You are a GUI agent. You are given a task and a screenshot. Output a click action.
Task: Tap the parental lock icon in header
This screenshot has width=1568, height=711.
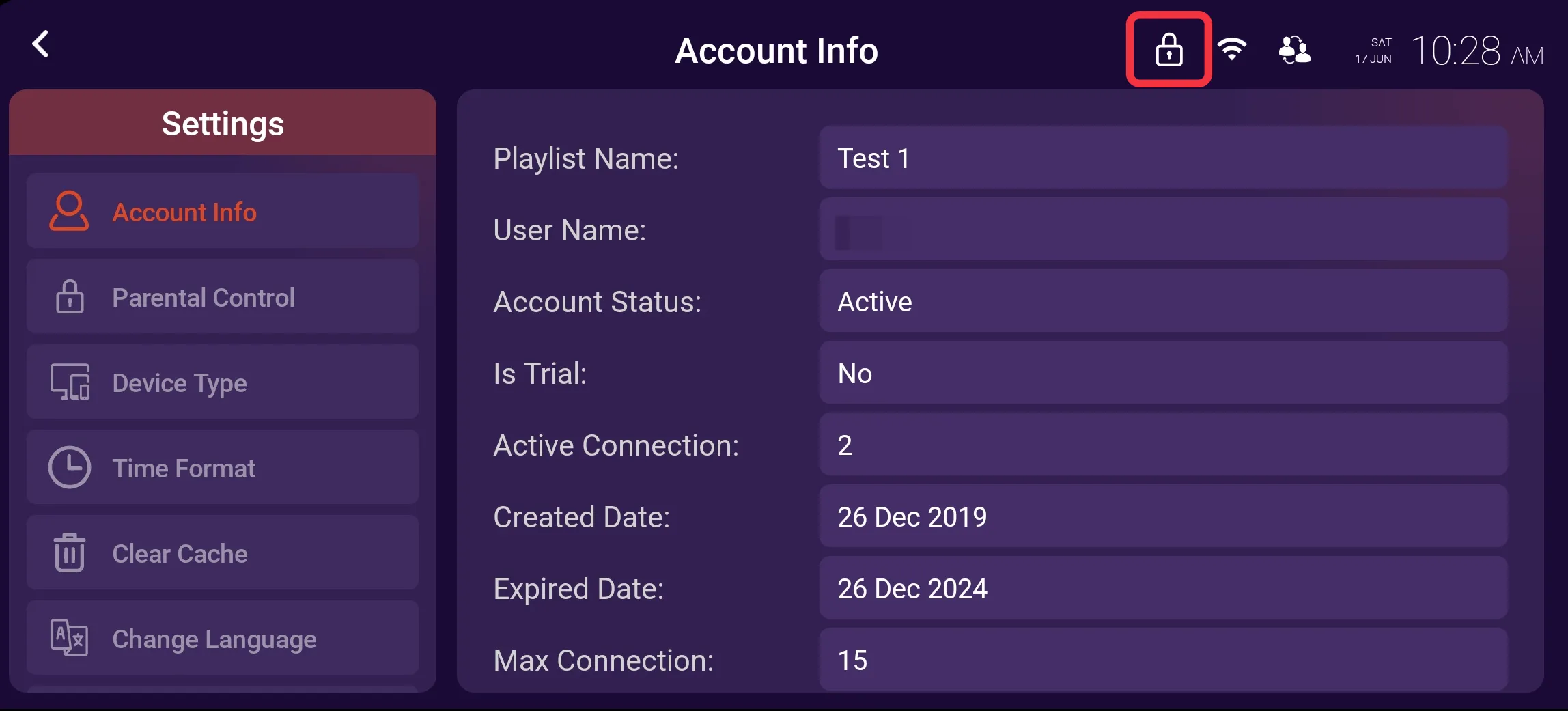1168,50
